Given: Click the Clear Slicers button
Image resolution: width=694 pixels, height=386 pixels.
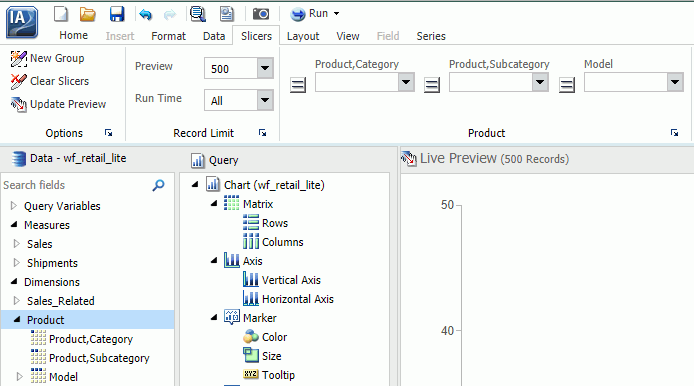Looking at the screenshot, I should [x=50, y=81].
